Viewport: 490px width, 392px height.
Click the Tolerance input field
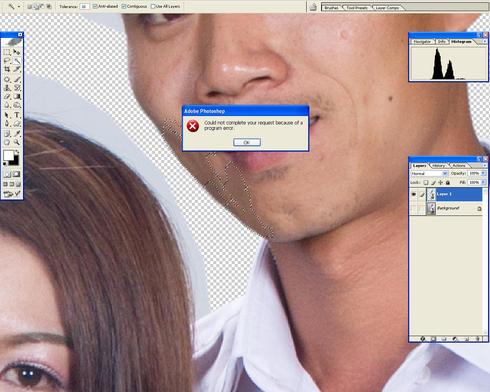pyautogui.click(x=84, y=6)
